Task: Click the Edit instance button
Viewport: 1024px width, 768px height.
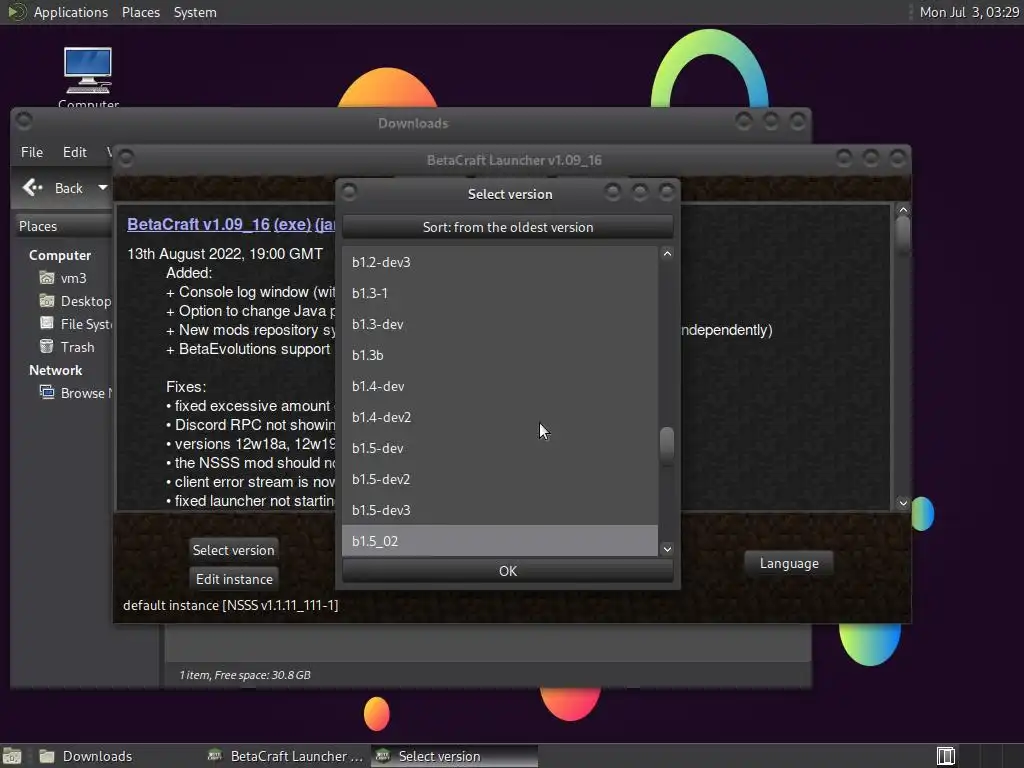Action: coord(234,579)
